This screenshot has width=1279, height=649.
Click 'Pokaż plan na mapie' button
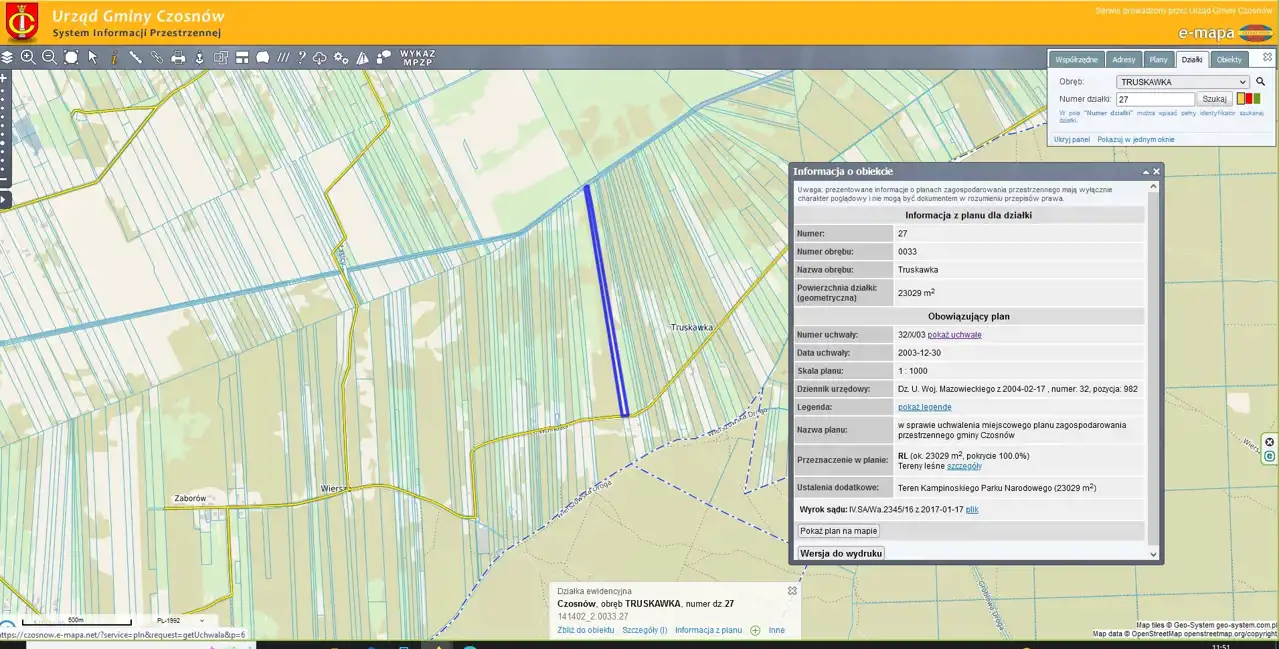click(838, 530)
